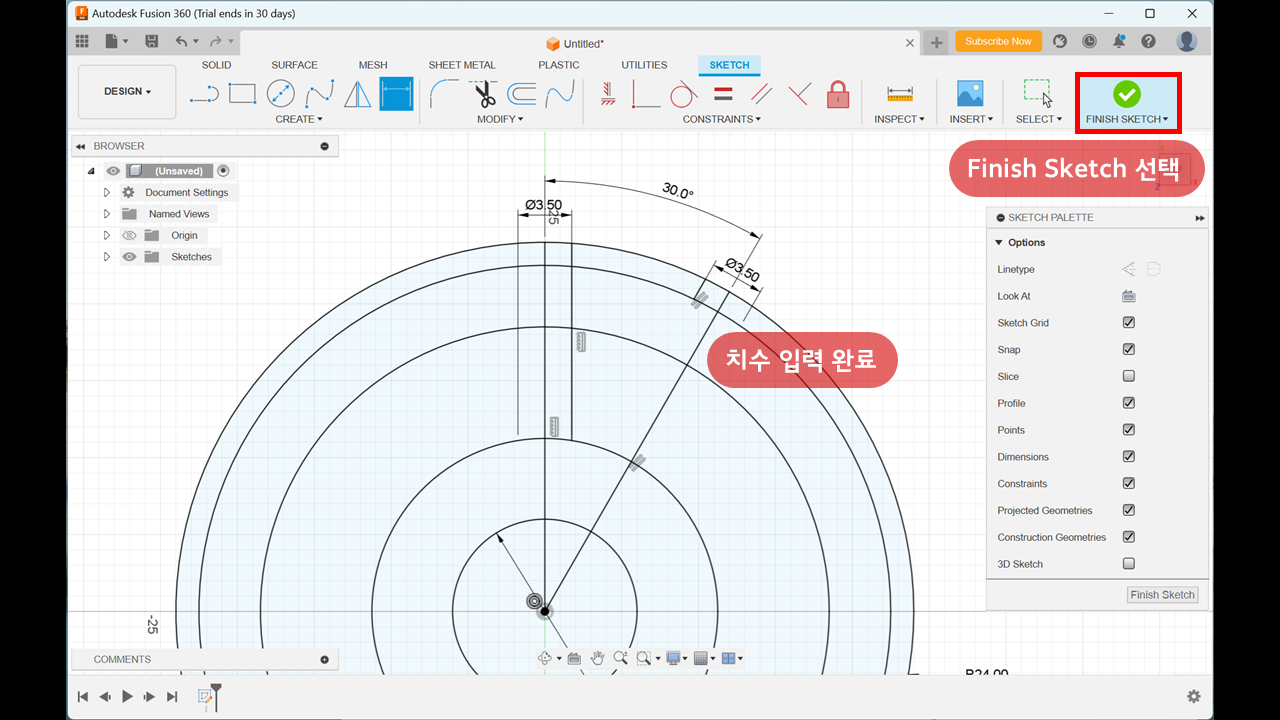Open the Pan hand tool
This screenshot has width=1280, height=720.
point(597,658)
